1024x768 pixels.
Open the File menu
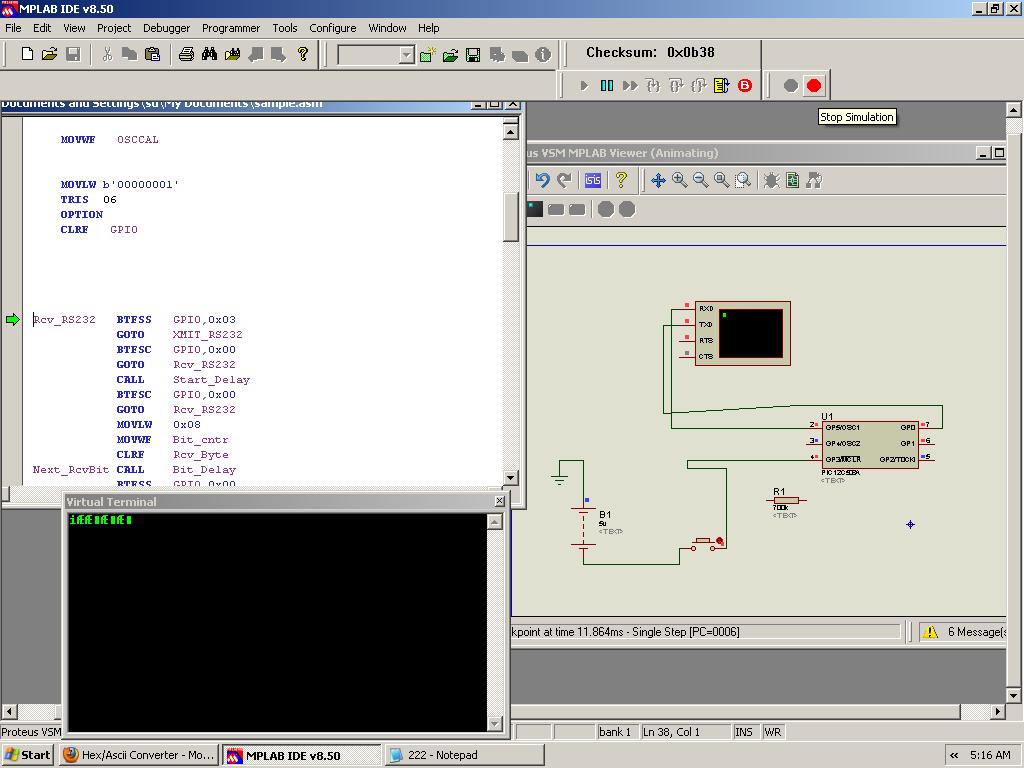pyautogui.click(x=13, y=28)
